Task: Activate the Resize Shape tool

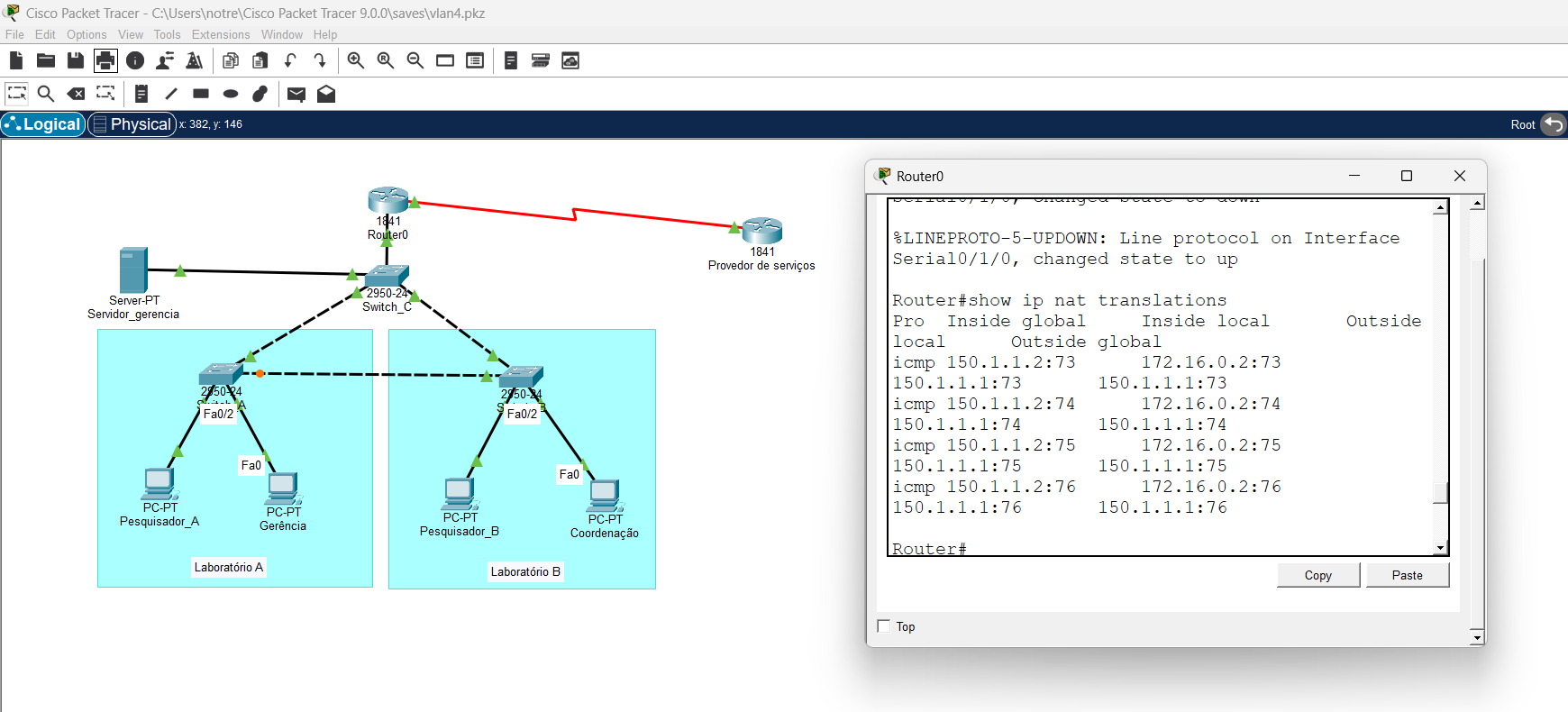Action: coord(105,93)
